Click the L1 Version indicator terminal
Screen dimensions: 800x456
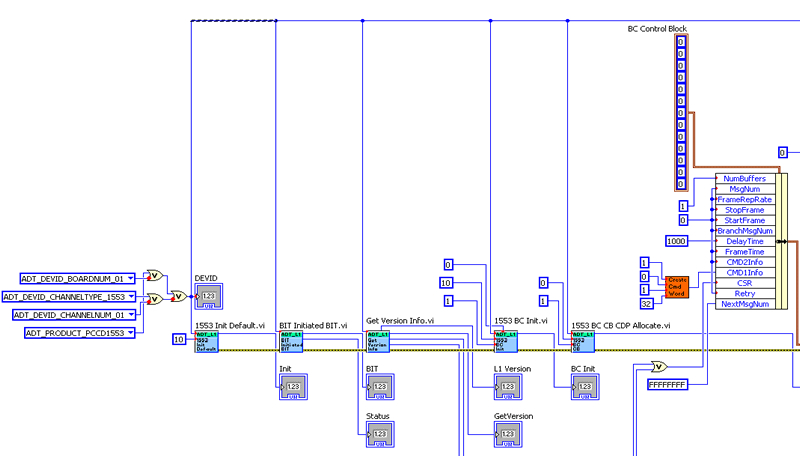click(507, 387)
